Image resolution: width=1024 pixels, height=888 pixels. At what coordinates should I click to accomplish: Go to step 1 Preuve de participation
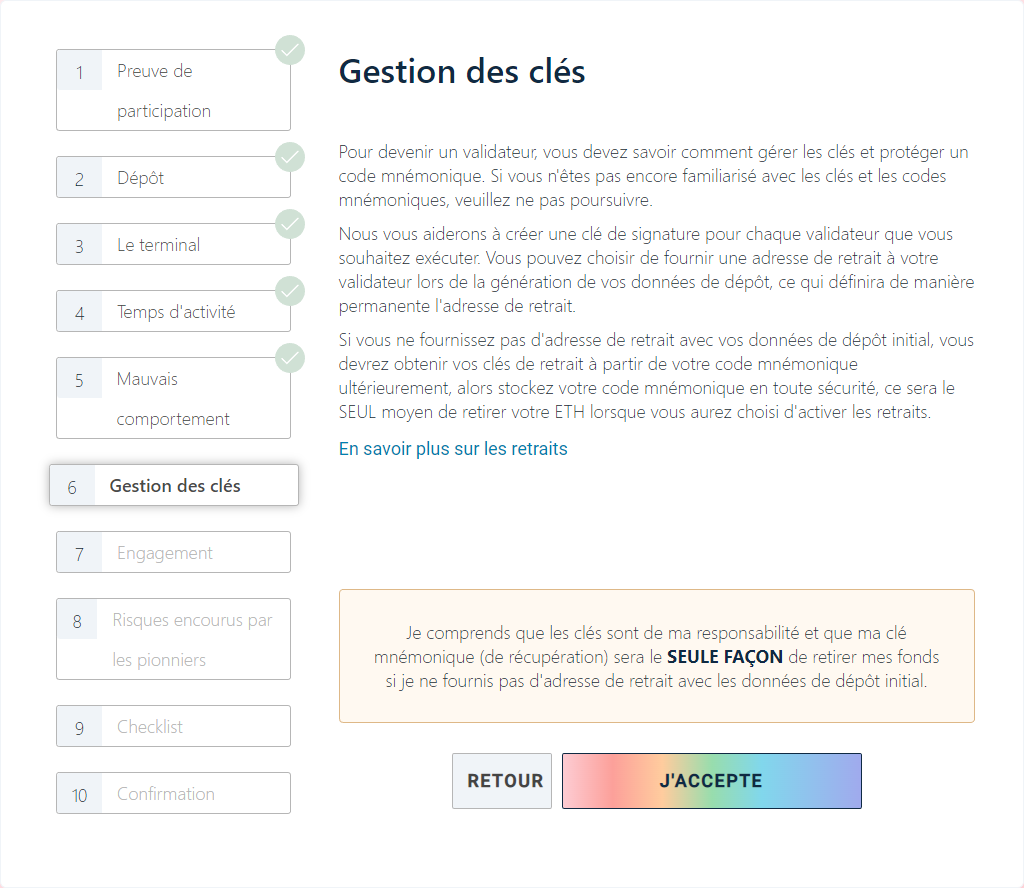click(173, 90)
